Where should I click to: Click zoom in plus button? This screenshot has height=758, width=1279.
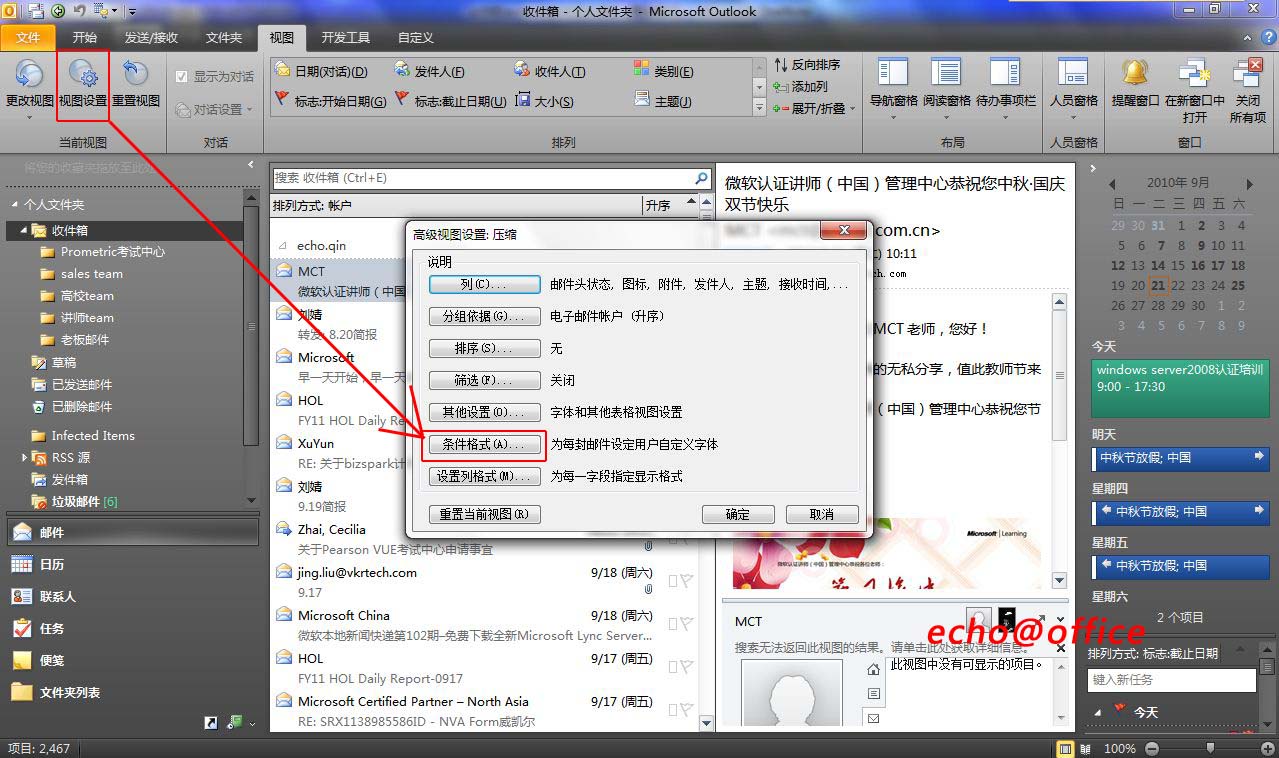click(1270, 748)
